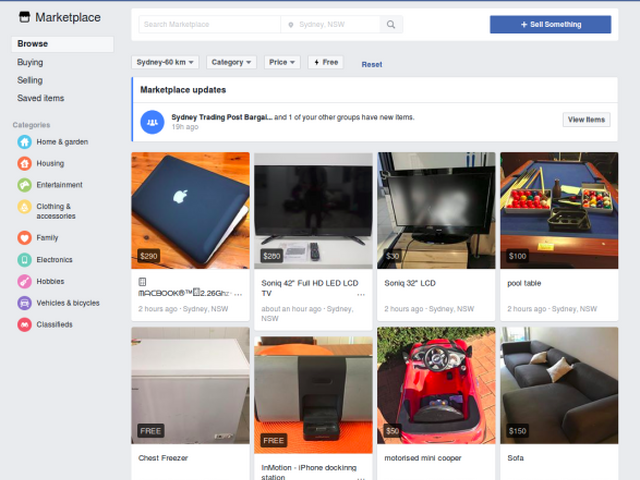Go to the Buying section

(30, 62)
